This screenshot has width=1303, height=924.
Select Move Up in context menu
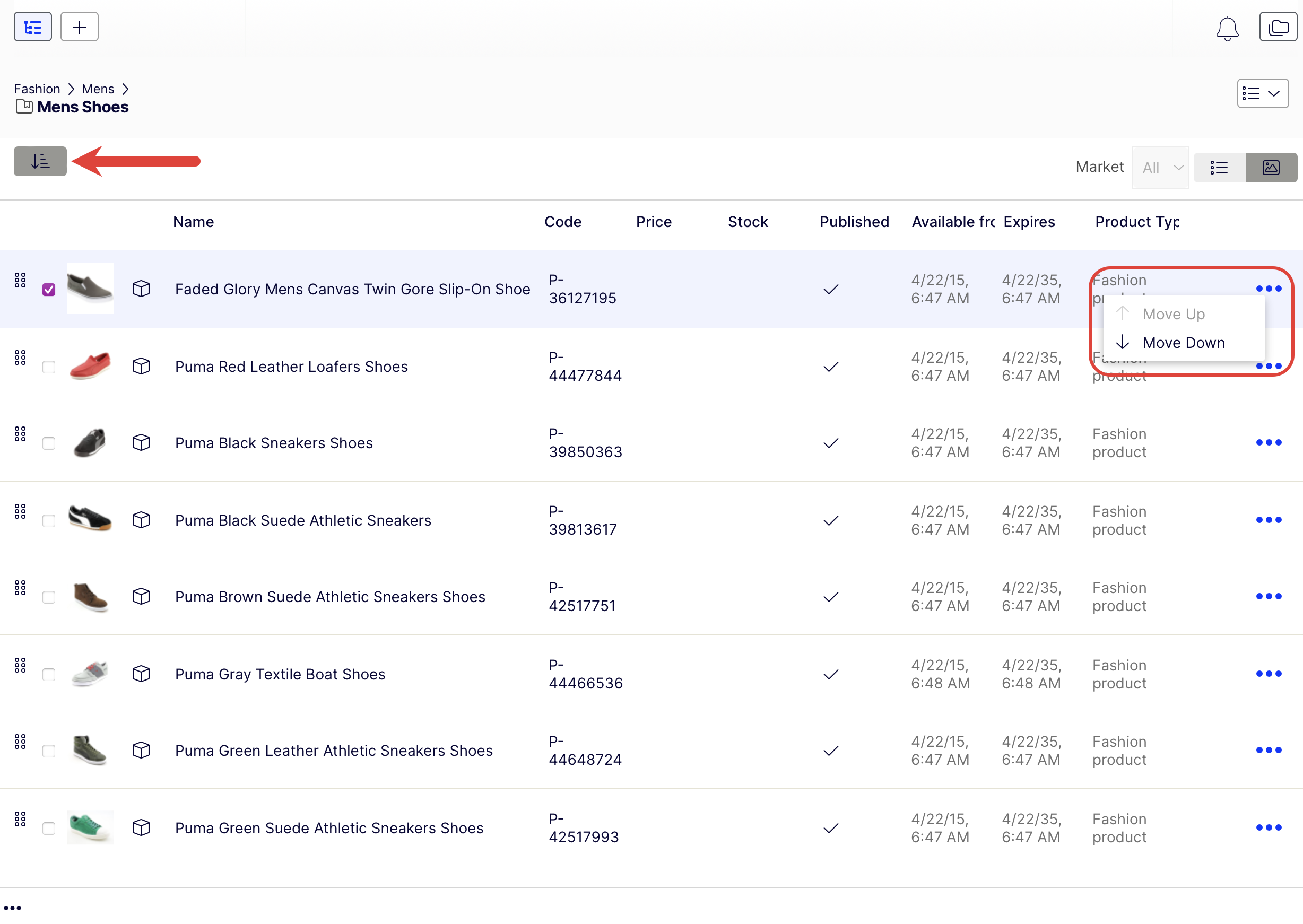tap(1184, 314)
